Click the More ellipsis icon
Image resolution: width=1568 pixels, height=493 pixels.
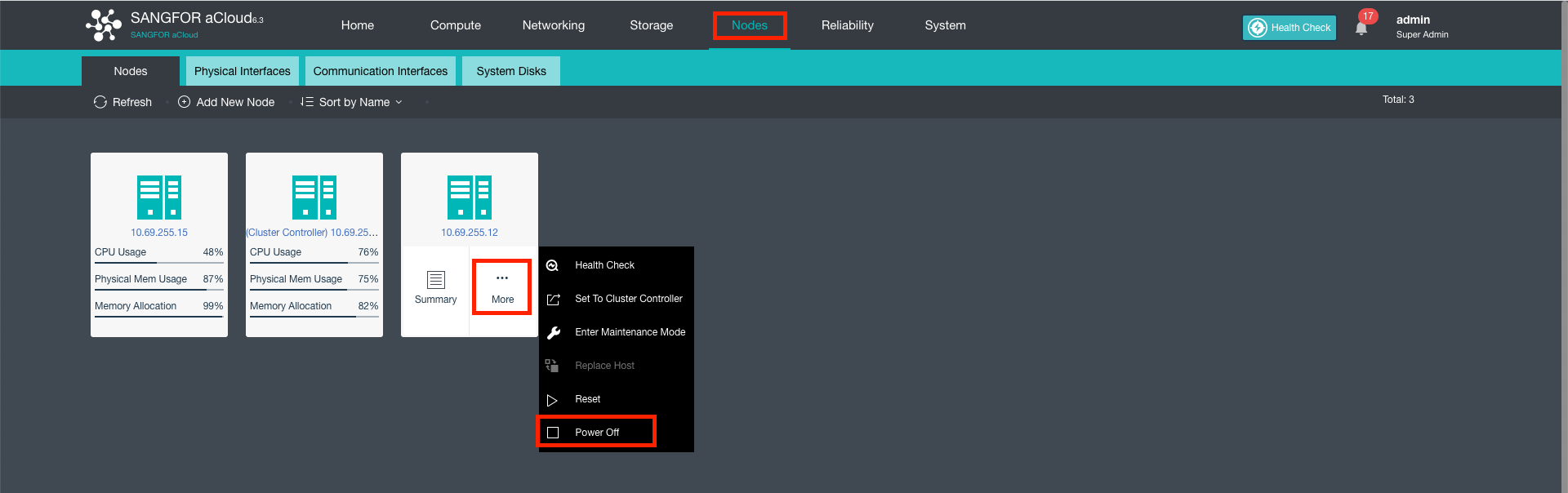(x=502, y=278)
